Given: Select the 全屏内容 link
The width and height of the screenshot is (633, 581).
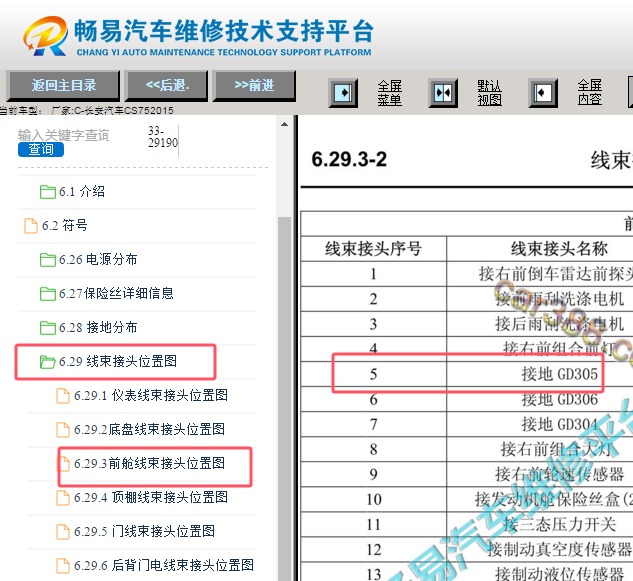Looking at the screenshot, I should click(x=589, y=93).
